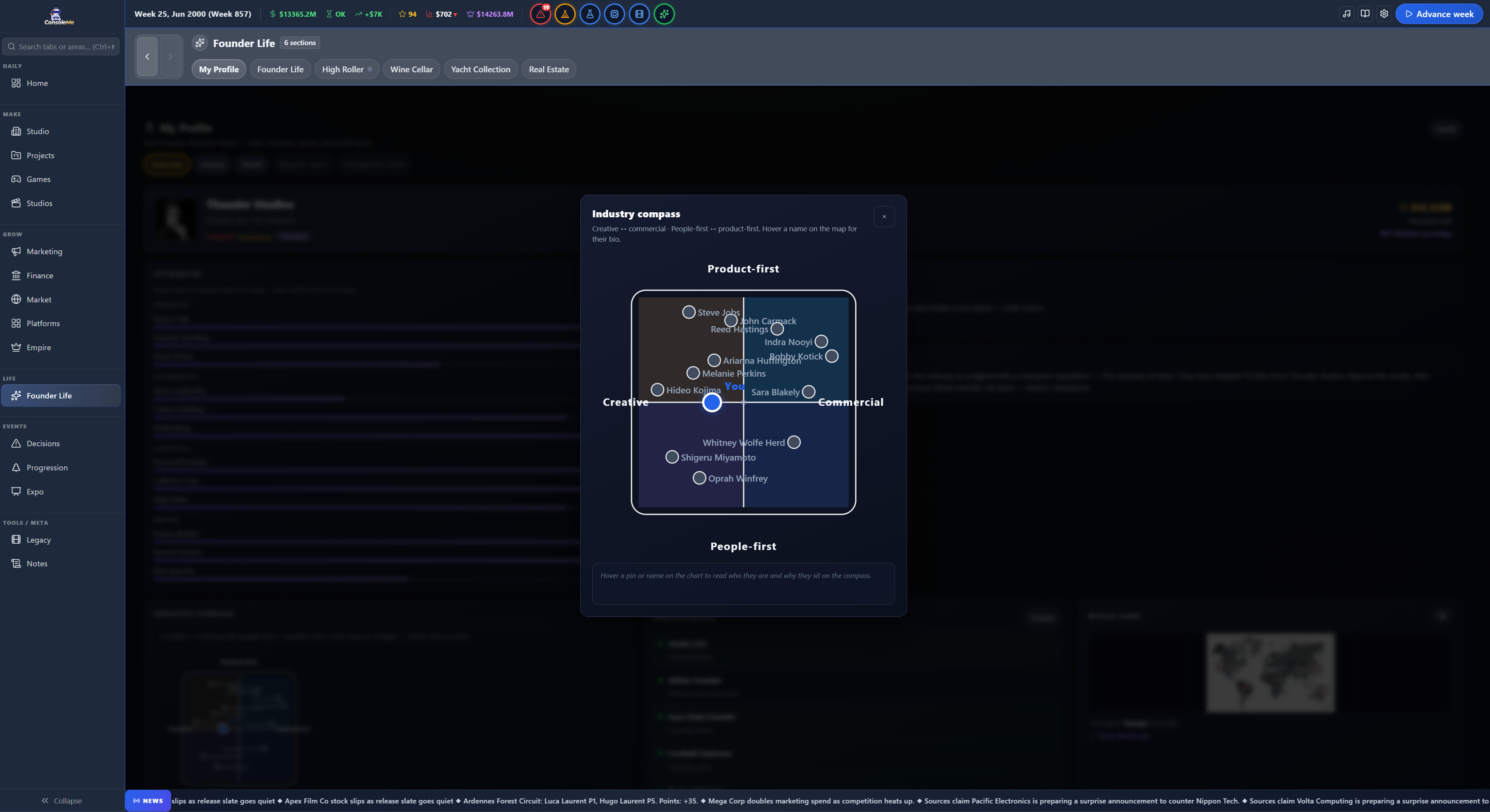1490x812 pixels.
Task: Open Decisions in the sidebar
Action: point(61,444)
